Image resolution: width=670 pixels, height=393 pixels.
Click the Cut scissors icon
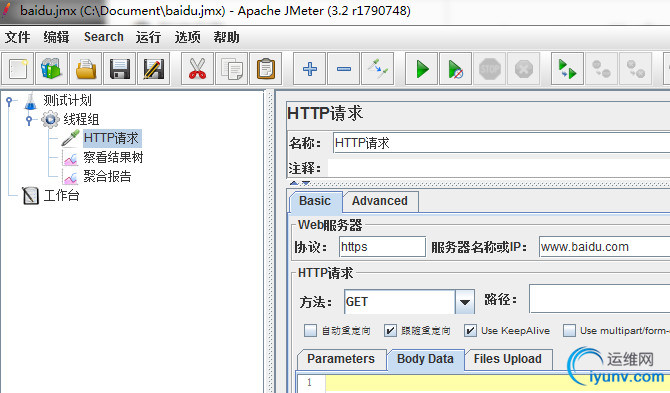tap(197, 69)
